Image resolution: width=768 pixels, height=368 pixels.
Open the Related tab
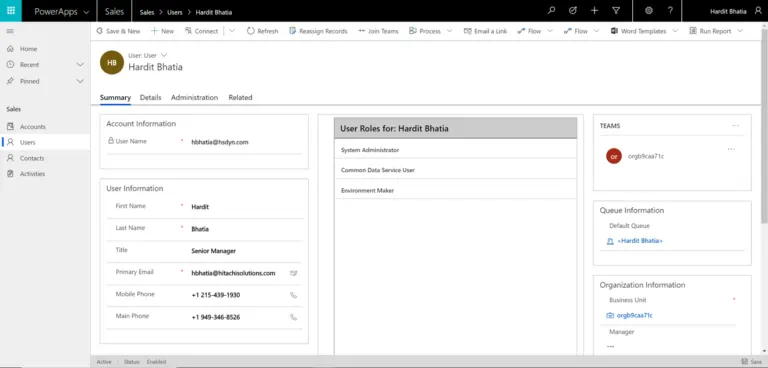coord(240,98)
